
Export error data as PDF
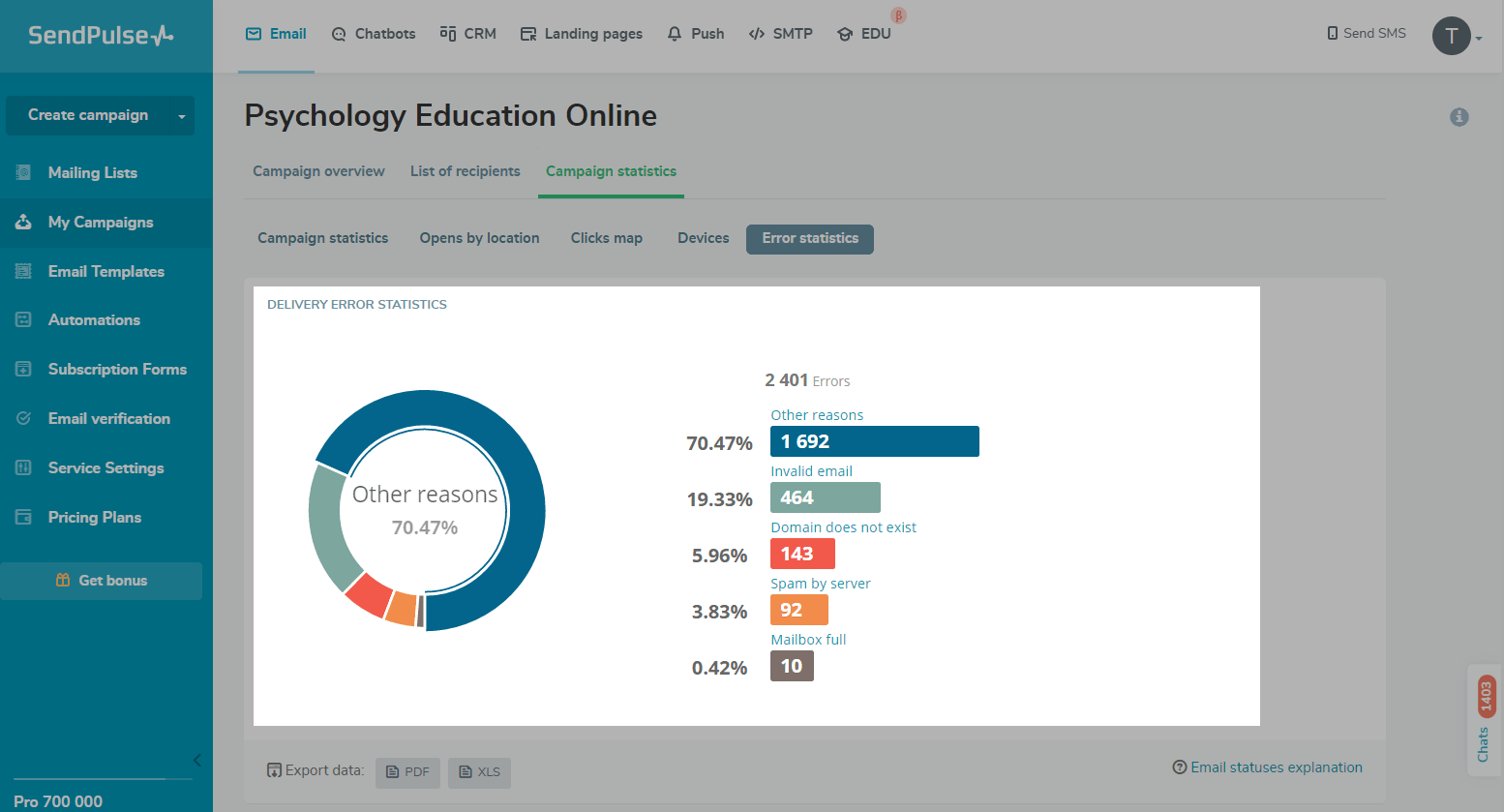(407, 771)
